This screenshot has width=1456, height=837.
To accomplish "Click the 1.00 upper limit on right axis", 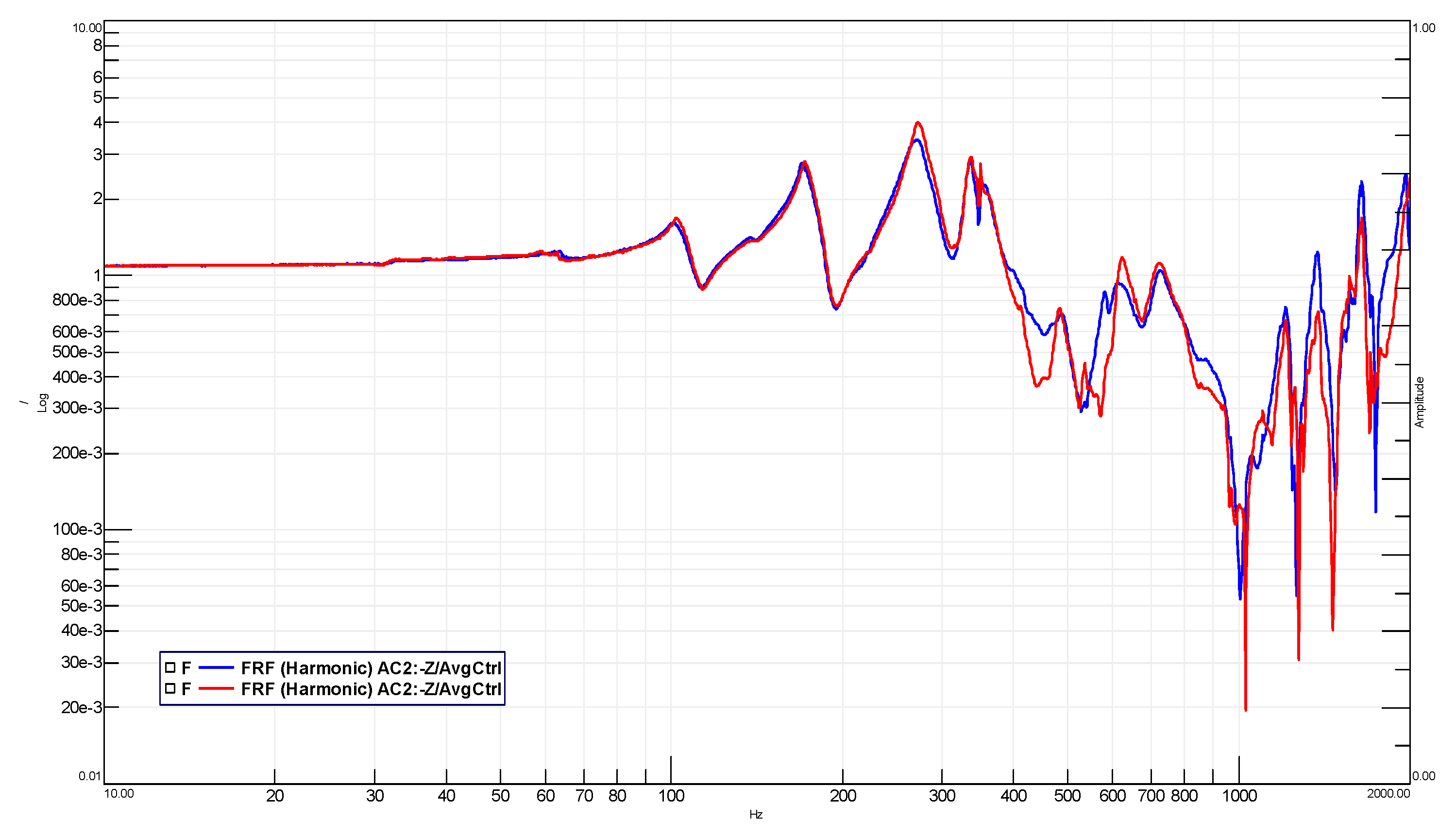I will coord(1424,28).
